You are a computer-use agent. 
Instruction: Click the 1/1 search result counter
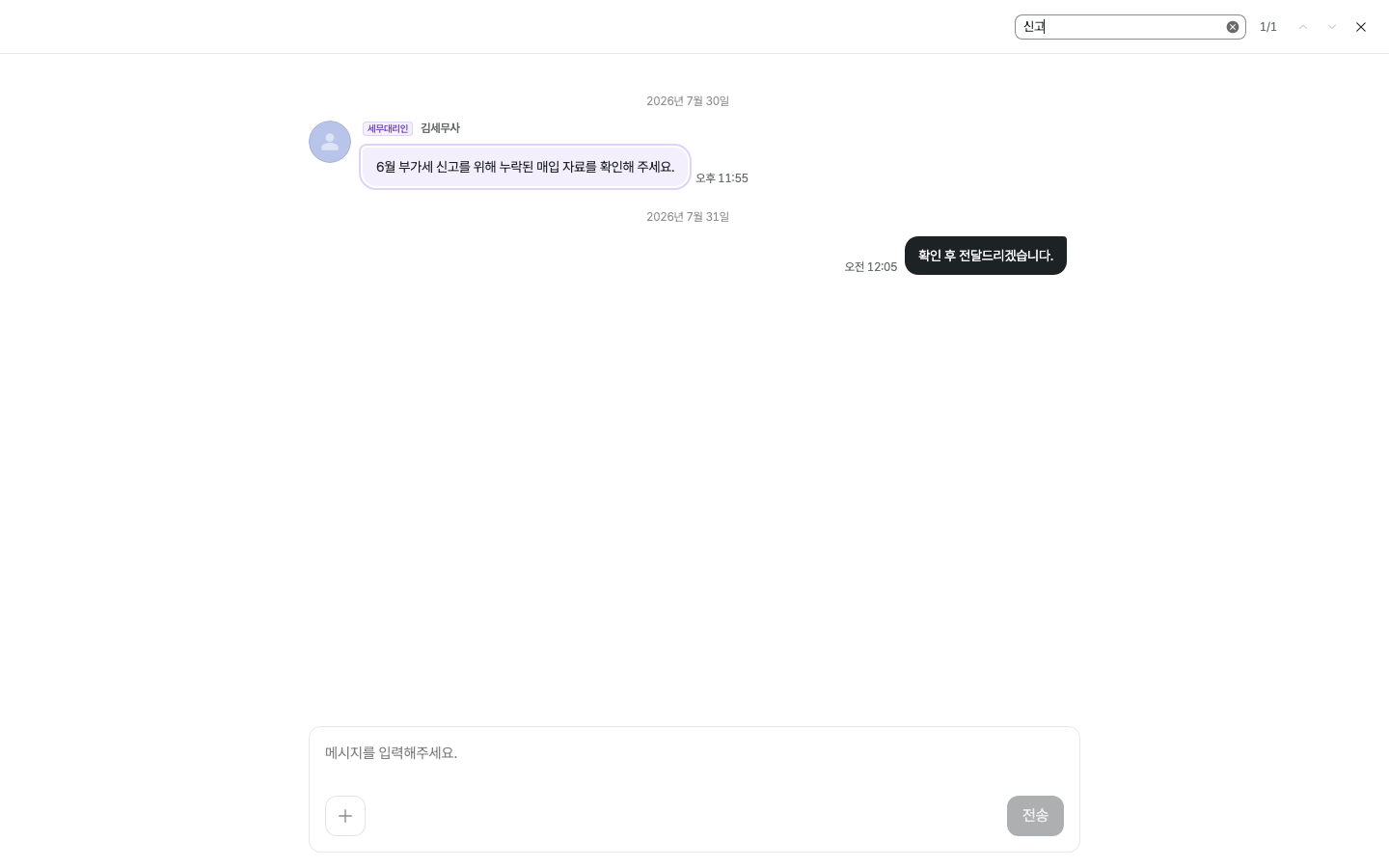[1268, 27]
